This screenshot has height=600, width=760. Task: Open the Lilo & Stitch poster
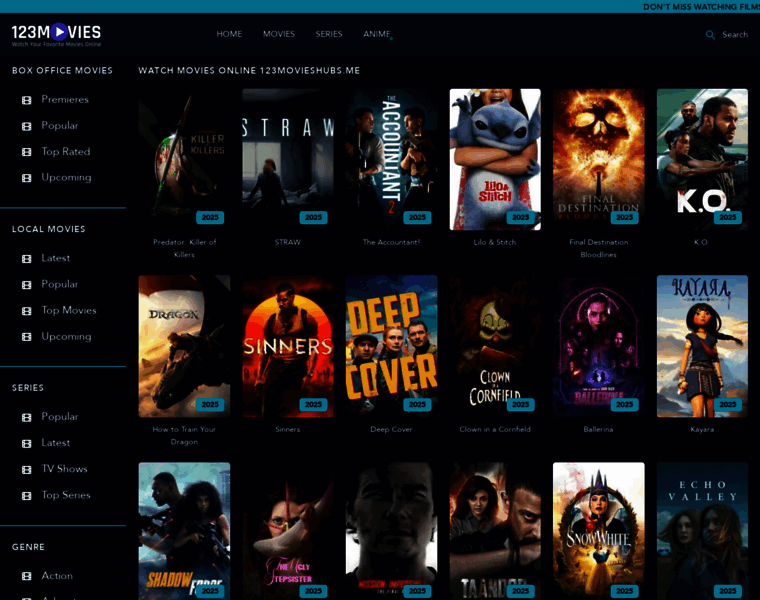495,159
